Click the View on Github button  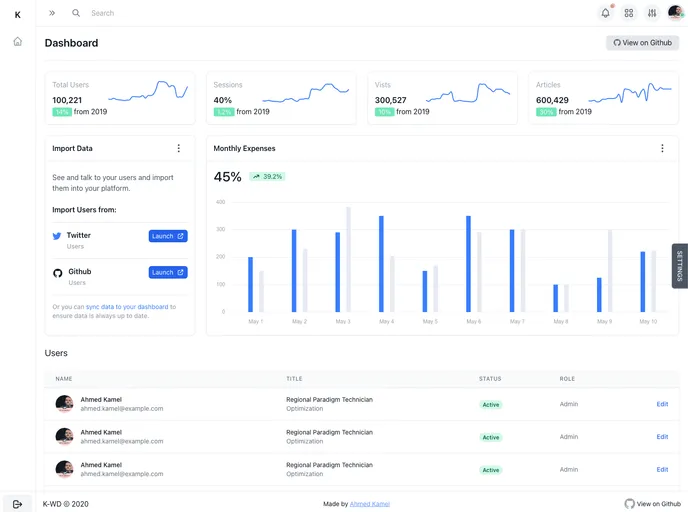642,43
